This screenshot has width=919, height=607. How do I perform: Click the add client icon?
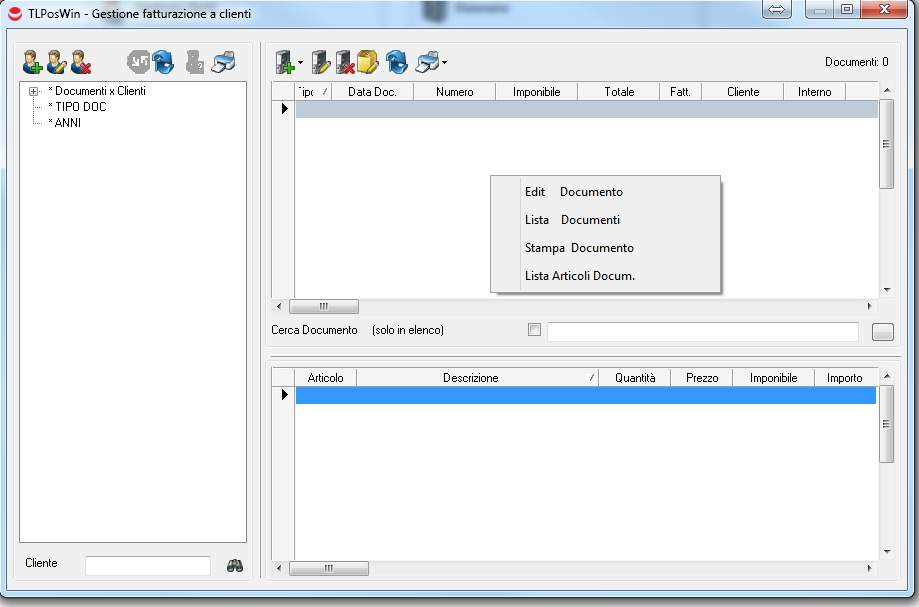(x=33, y=63)
